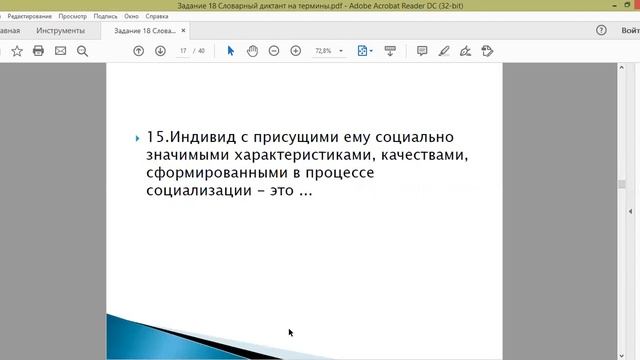Click the read mode scrolling icon
The image size is (640, 360).
click(390, 51)
